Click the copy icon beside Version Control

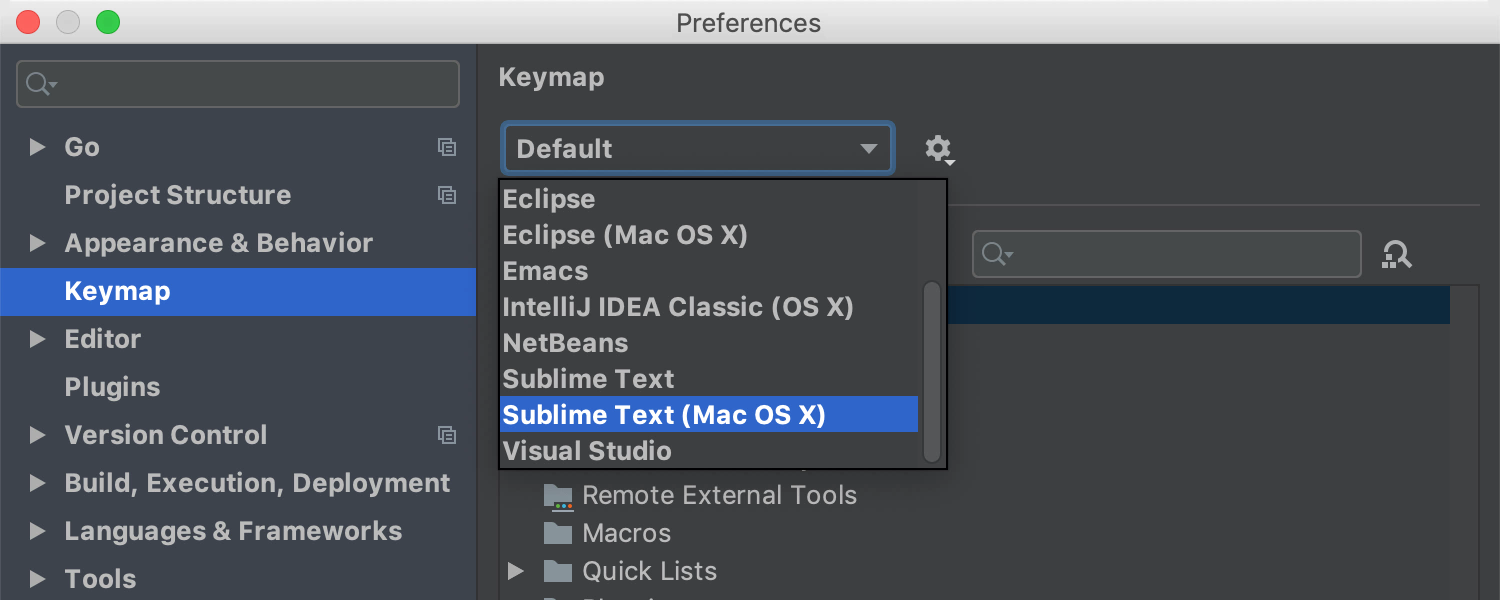pos(447,435)
